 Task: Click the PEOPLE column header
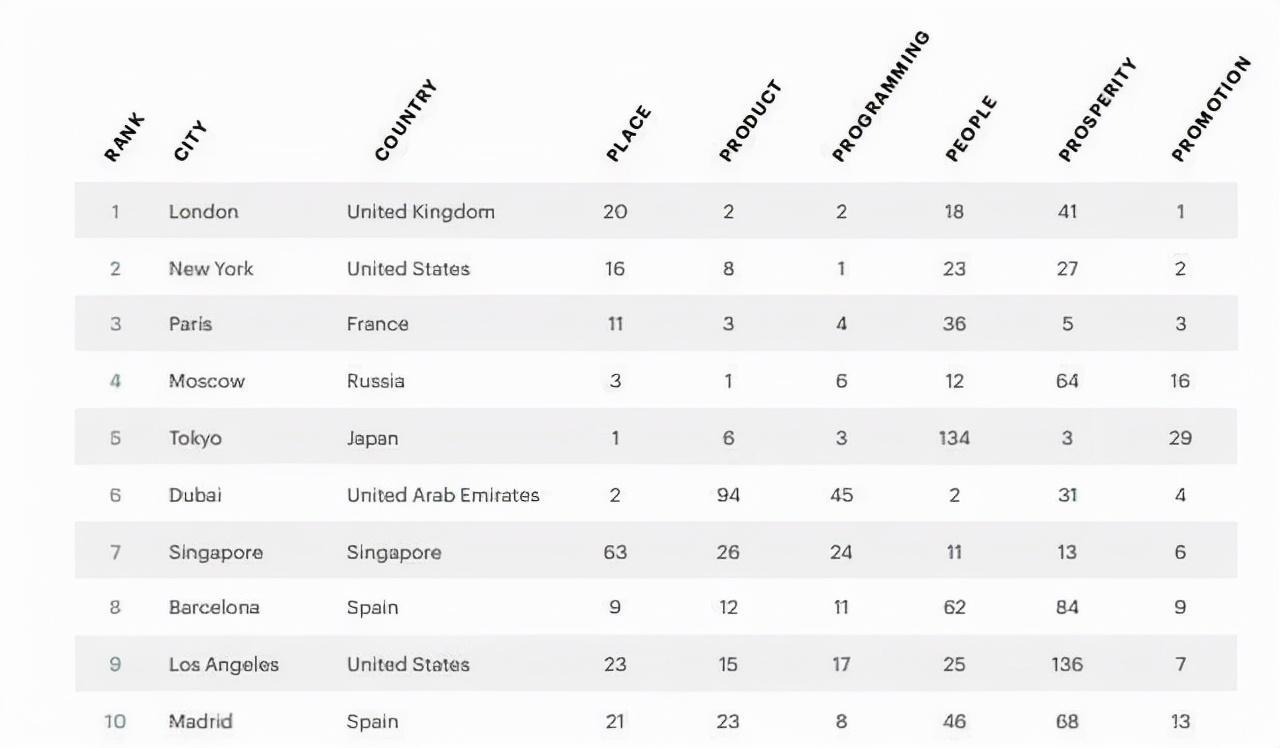[971, 128]
